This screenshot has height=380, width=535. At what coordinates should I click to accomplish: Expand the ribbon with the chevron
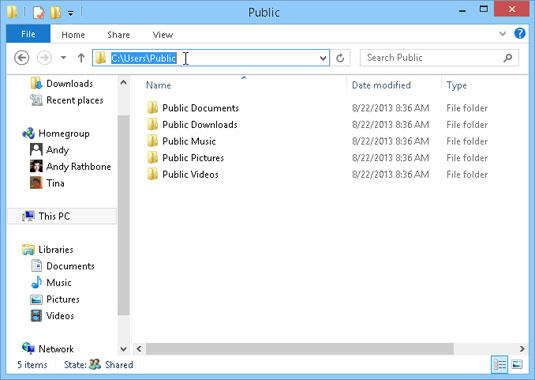coord(502,33)
